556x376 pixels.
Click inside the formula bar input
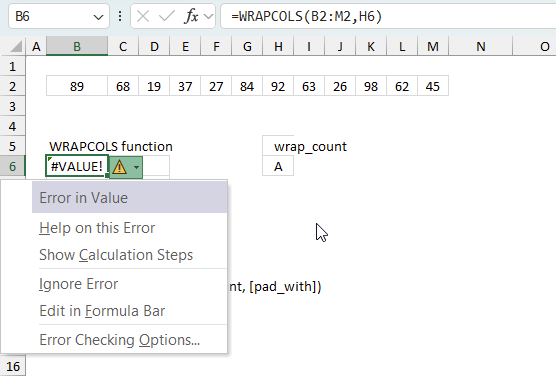click(388, 16)
